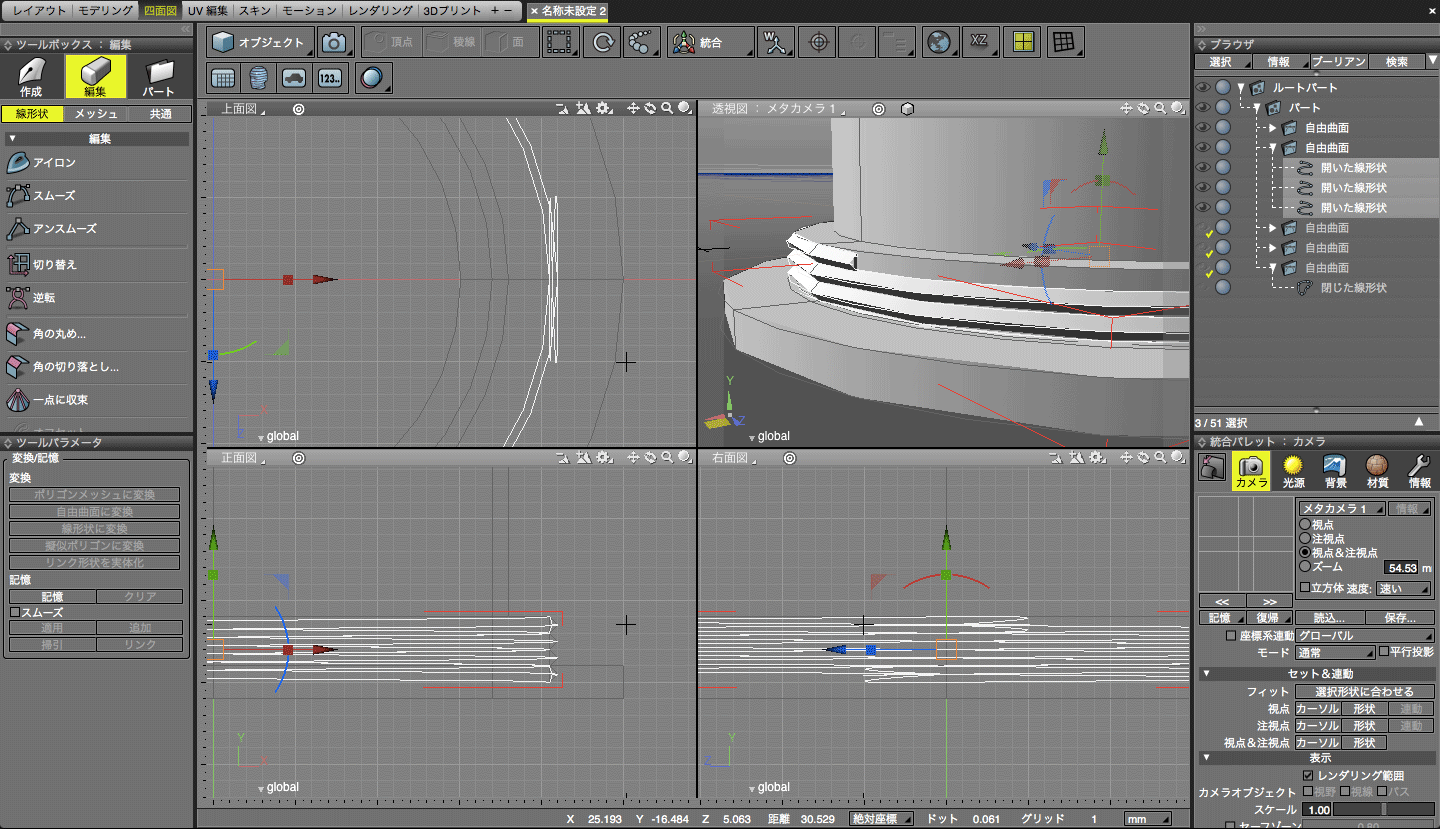1440x829 pixels.
Task: Click the 背景 palette icon
Action: coord(1334,470)
